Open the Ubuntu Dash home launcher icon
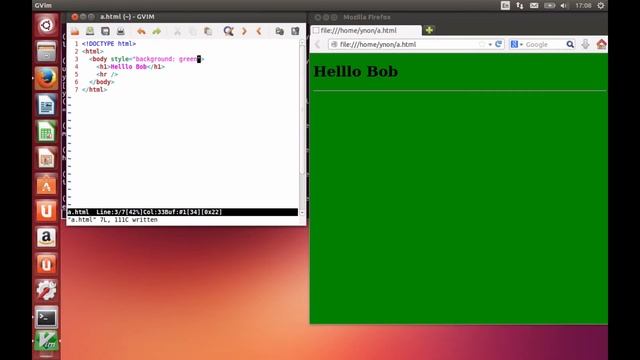Viewport: 640px width, 360px height. pyautogui.click(x=46, y=25)
